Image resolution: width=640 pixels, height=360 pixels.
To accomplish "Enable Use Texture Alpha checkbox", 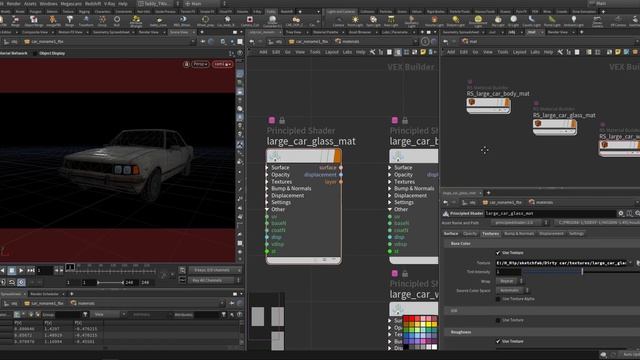I will pos(498,299).
